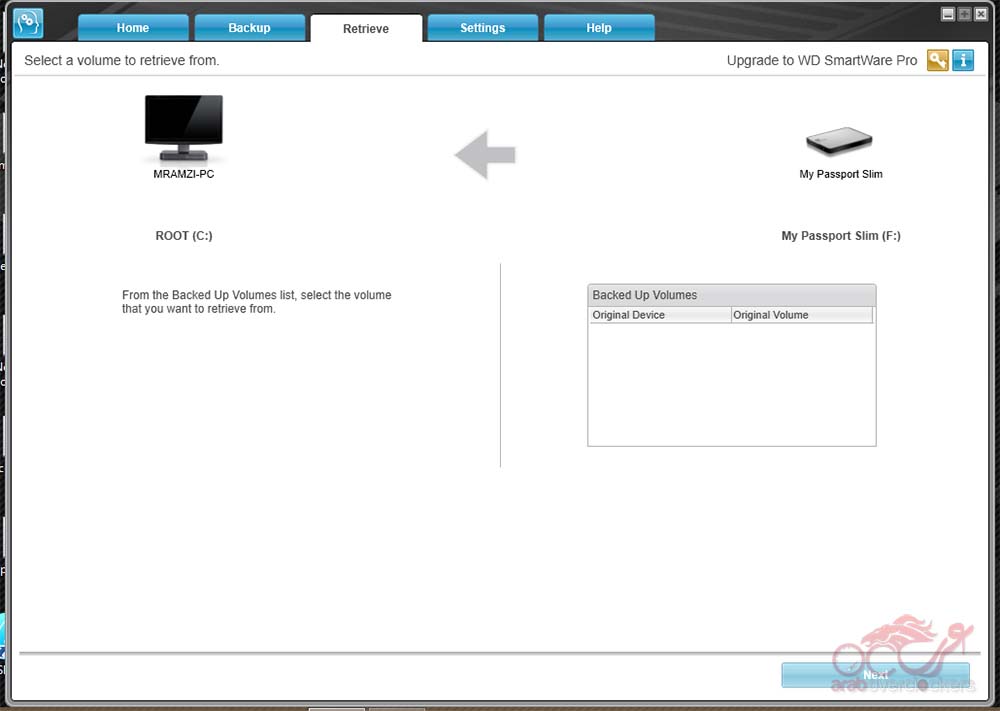Select the Retrieve tab
Screen dimensions: 1000x711
pos(366,28)
